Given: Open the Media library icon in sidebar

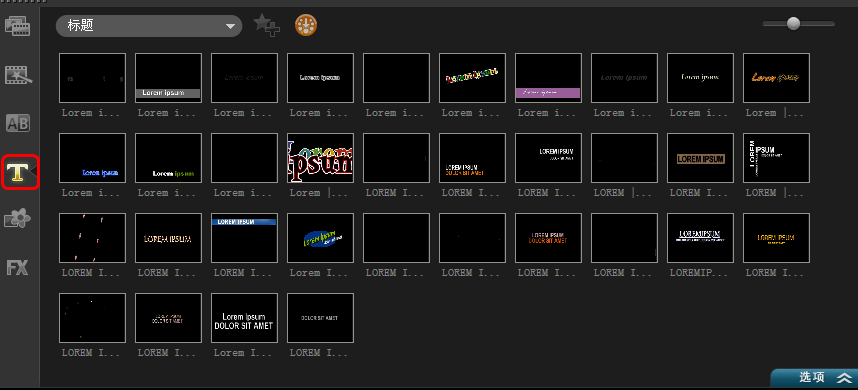Looking at the screenshot, I should [x=18, y=26].
